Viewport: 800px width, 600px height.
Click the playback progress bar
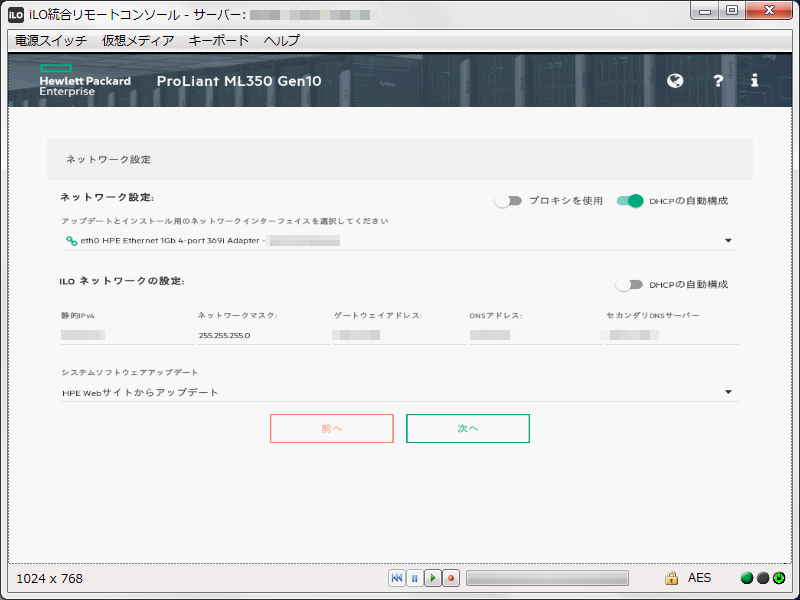coord(548,578)
